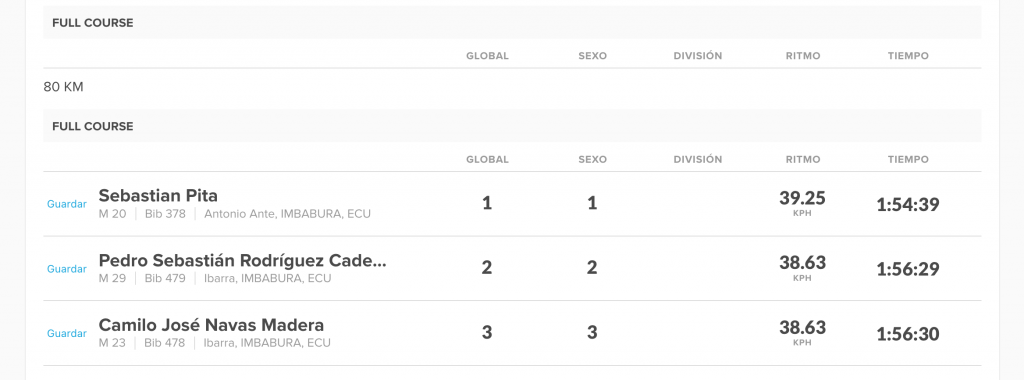1024x380 pixels.
Task: Open Pedro Sebastián Rodríguez Cade... result
Action: [242, 261]
